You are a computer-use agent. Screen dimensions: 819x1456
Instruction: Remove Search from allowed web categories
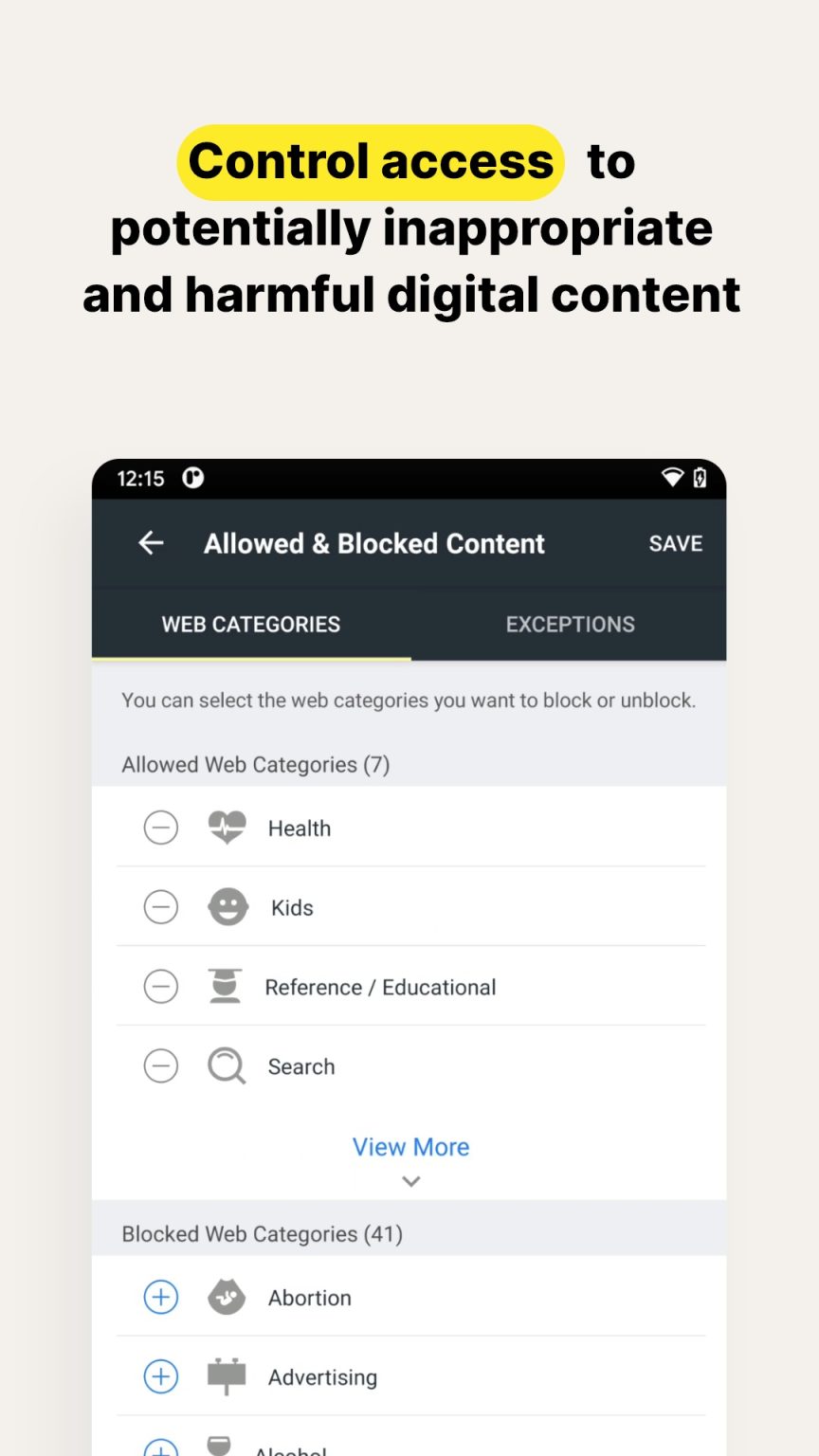pos(160,1065)
